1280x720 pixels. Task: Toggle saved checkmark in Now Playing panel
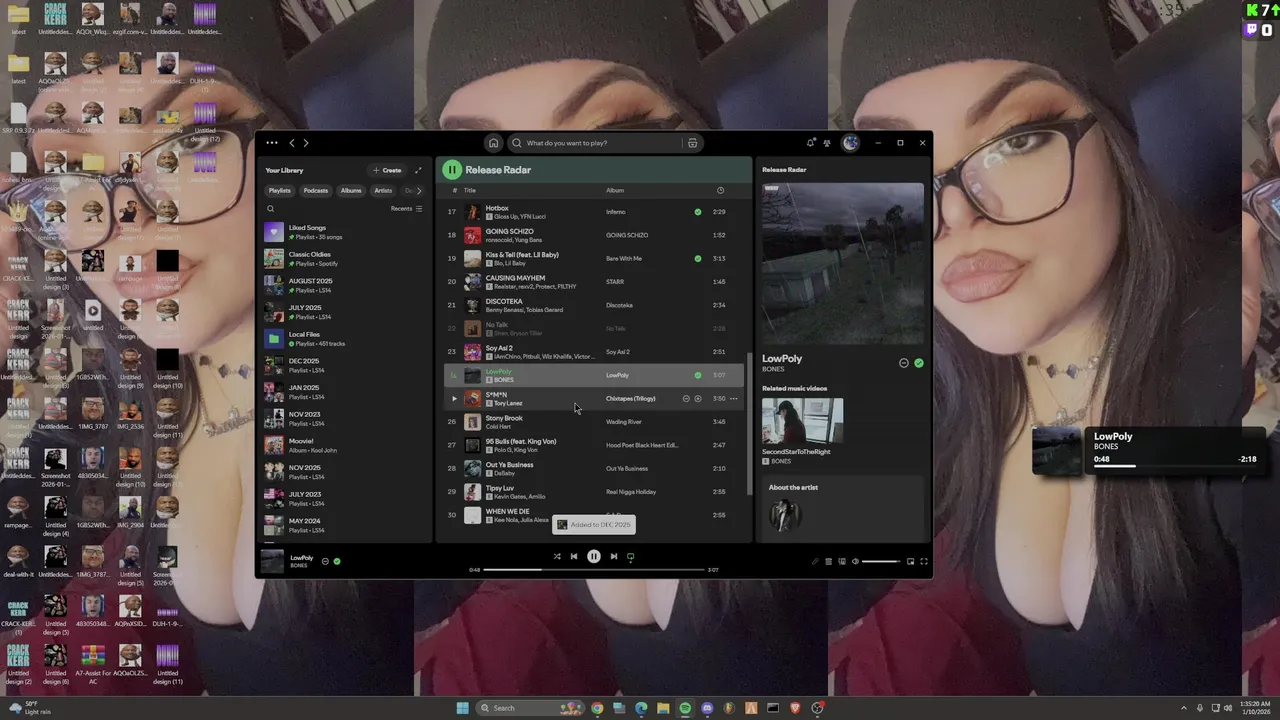[919, 363]
